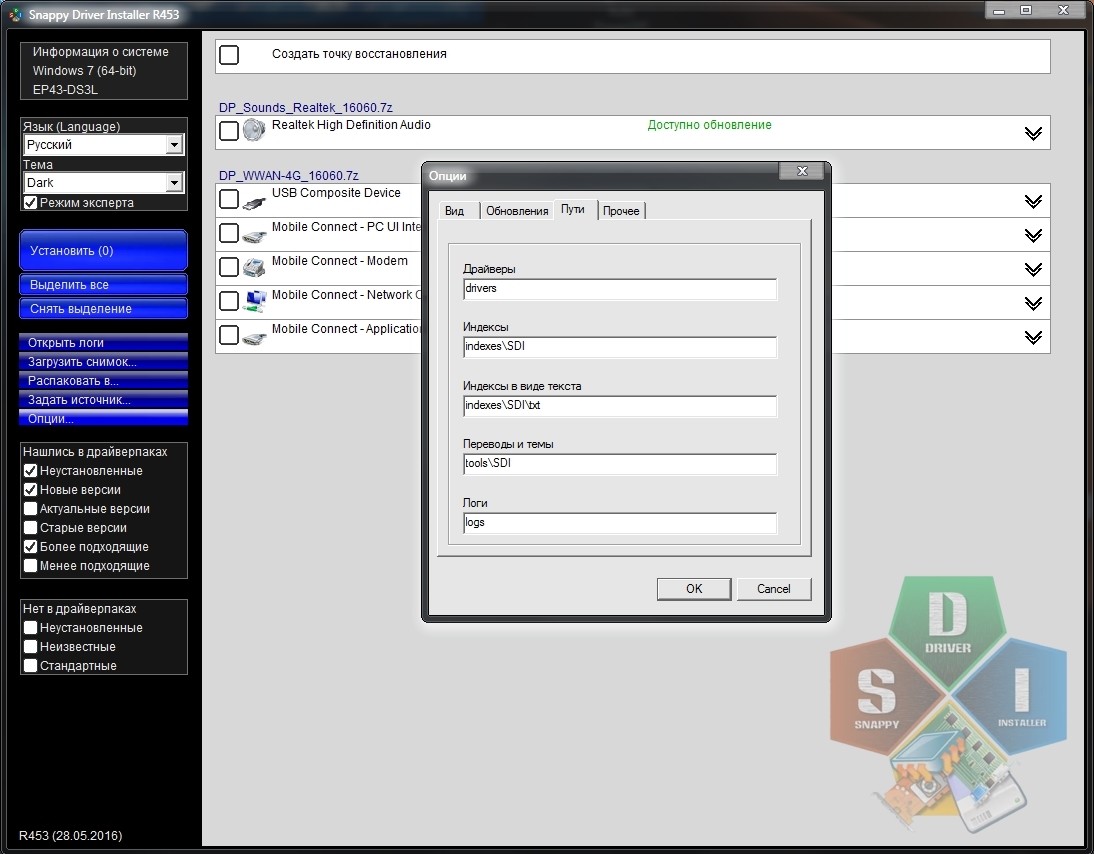Select the Пути tab
The width and height of the screenshot is (1094, 854).
click(x=574, y=209)
